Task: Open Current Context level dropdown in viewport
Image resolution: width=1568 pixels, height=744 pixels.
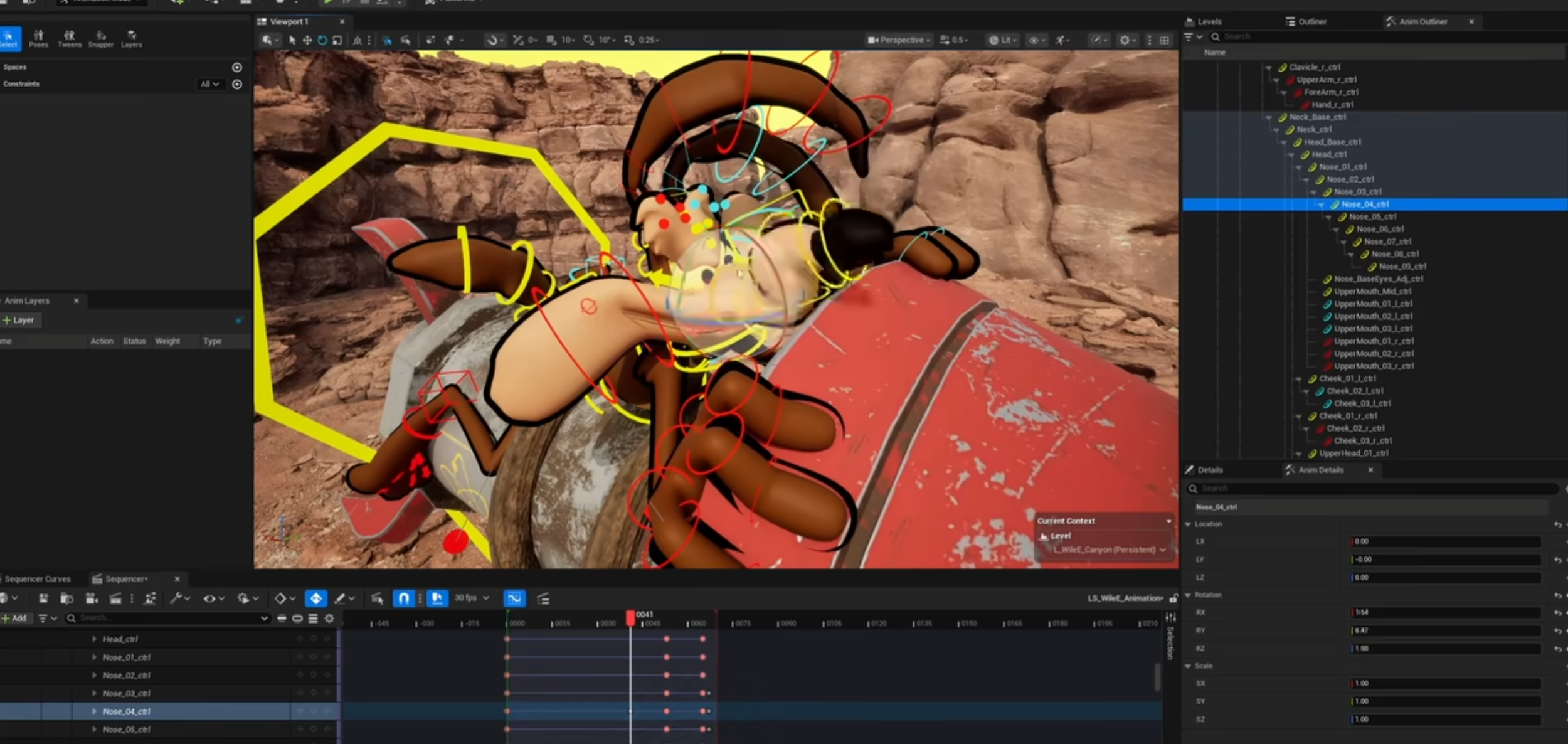Action: (1109, 550)
